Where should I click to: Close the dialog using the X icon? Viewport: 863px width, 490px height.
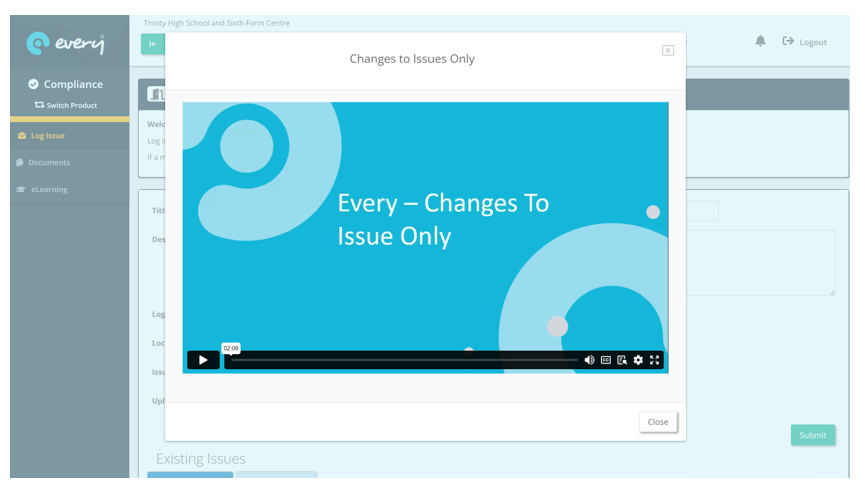click(x=668, y=51)
